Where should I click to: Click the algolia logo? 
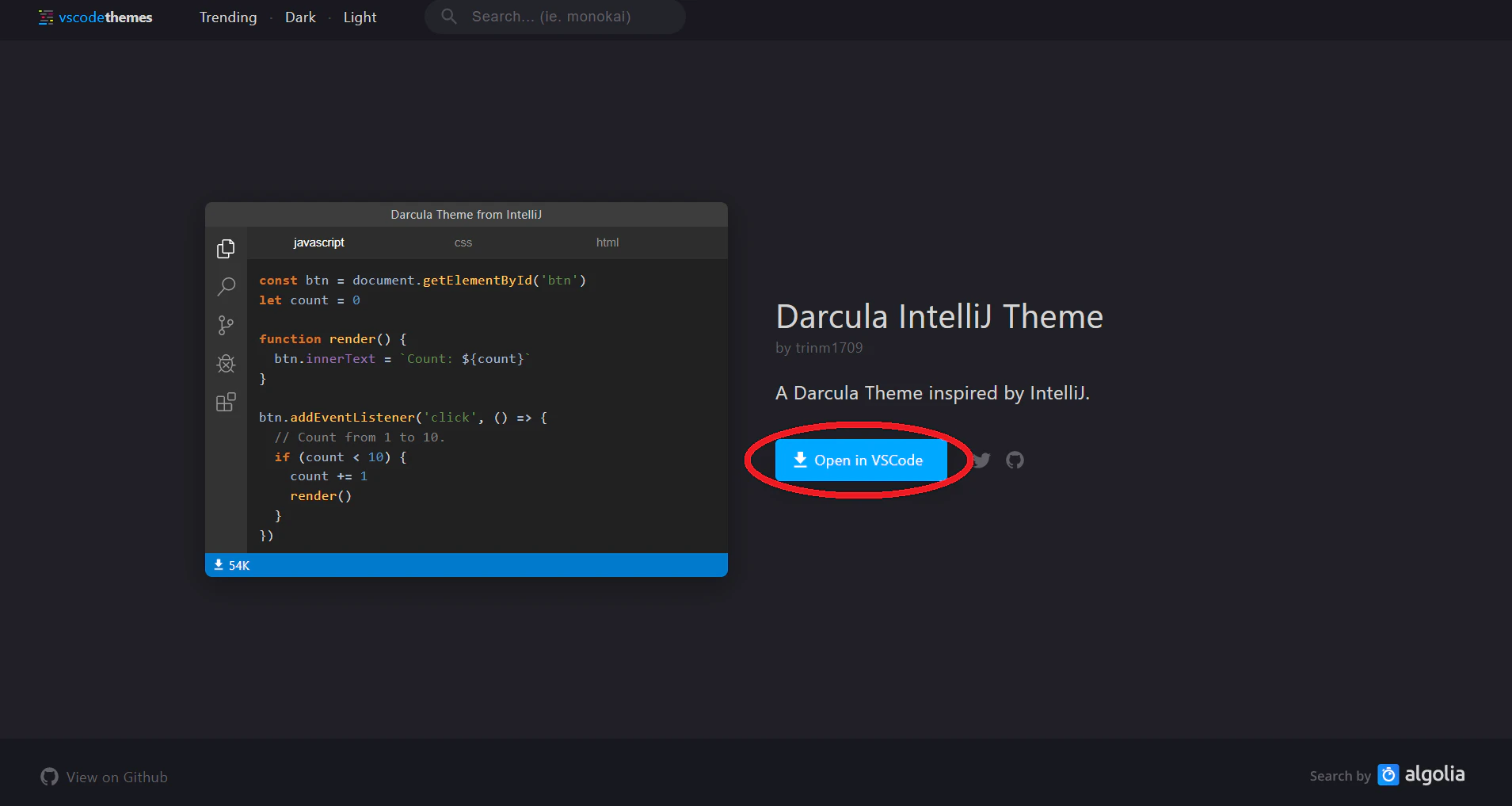click(1422, 774)
